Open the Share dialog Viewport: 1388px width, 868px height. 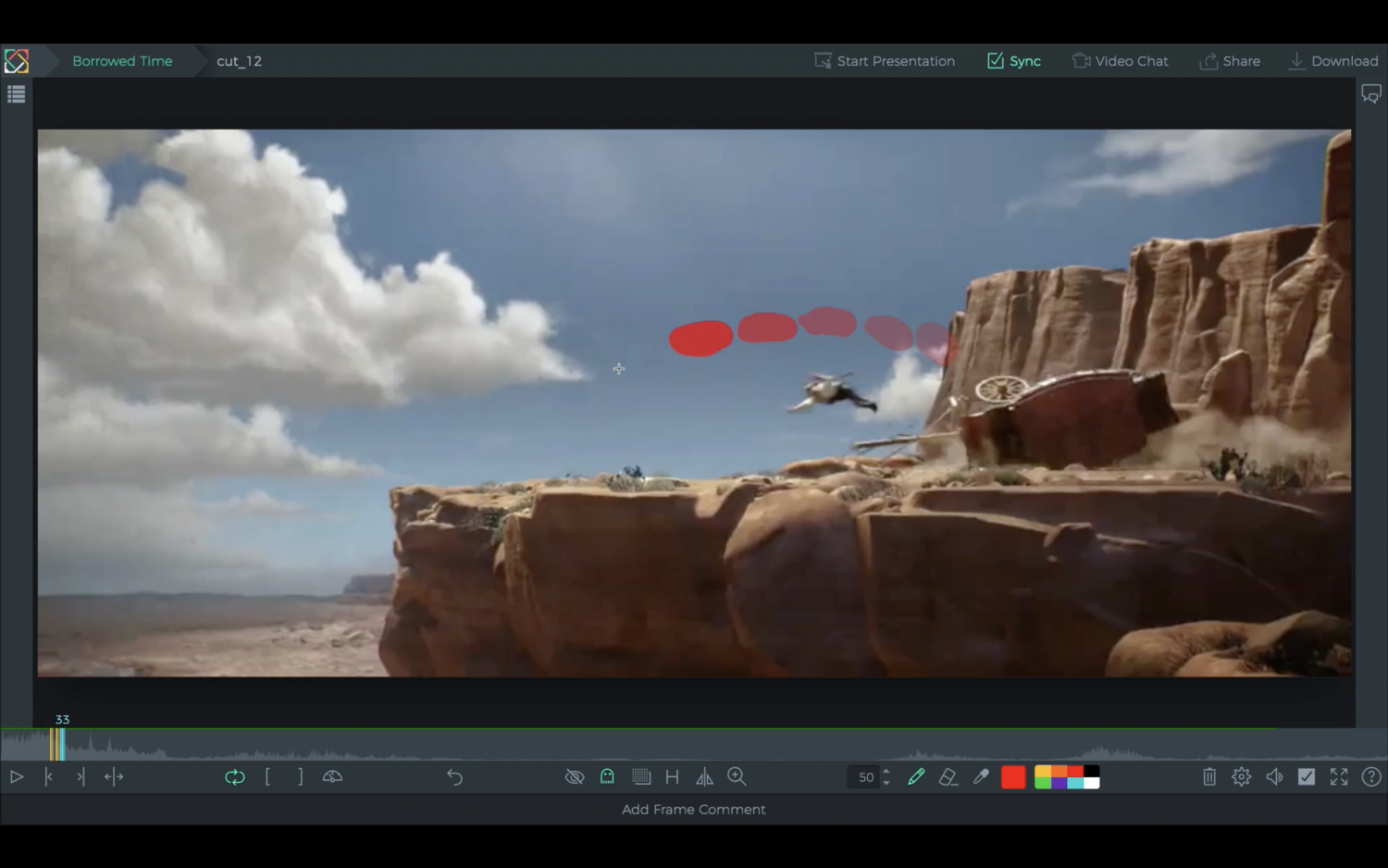(1231, 61)
